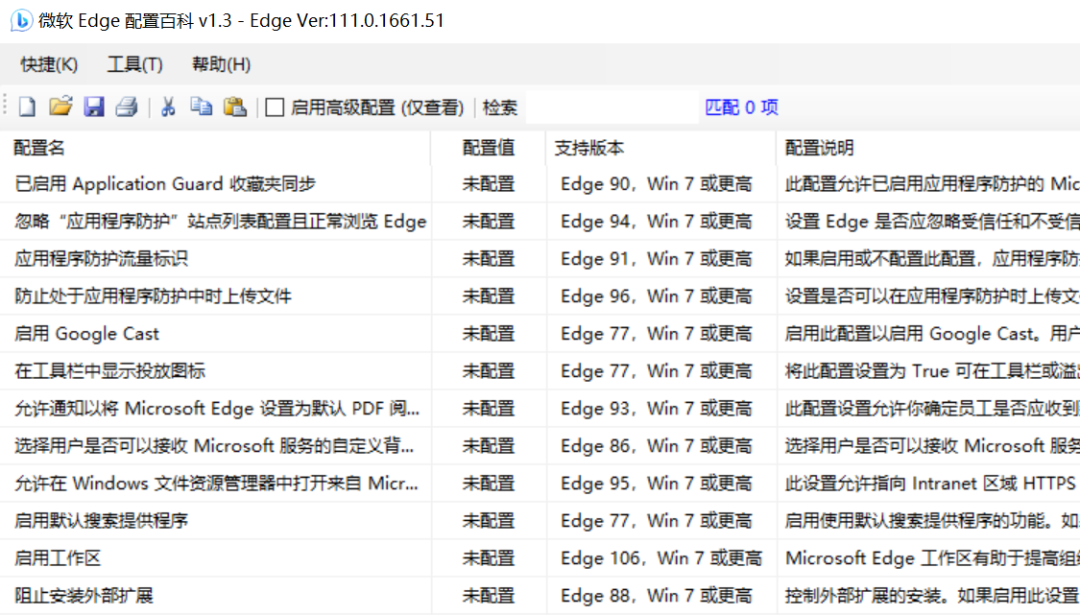This screenshot has width=1080, height=615.
Task: Sort by the 支持版本 column header
Action: (661, 147)
